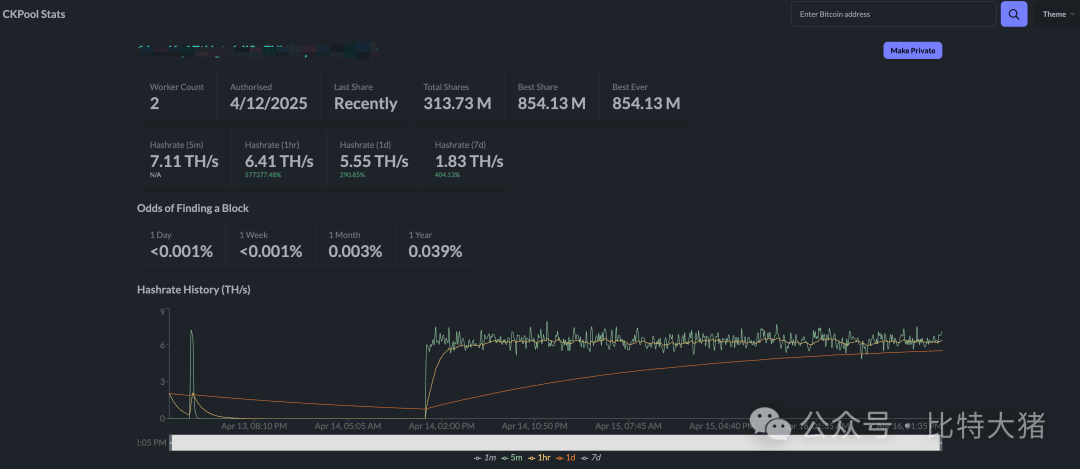Click the Apr 15, 04:40 PM axis label

(x=723, y=426)
